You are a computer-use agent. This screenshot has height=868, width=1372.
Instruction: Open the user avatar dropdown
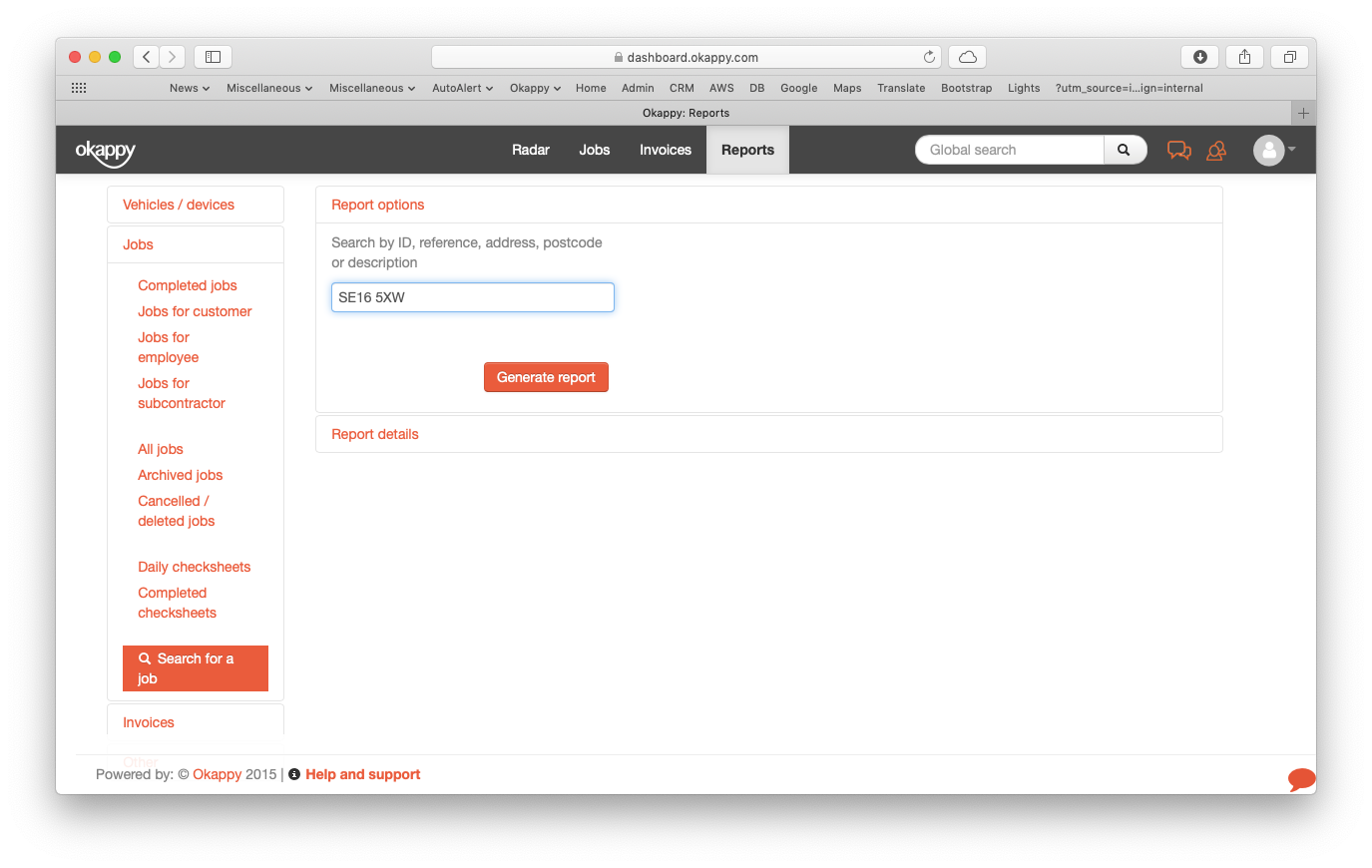pyautogui.click(x=1274, y=150)
